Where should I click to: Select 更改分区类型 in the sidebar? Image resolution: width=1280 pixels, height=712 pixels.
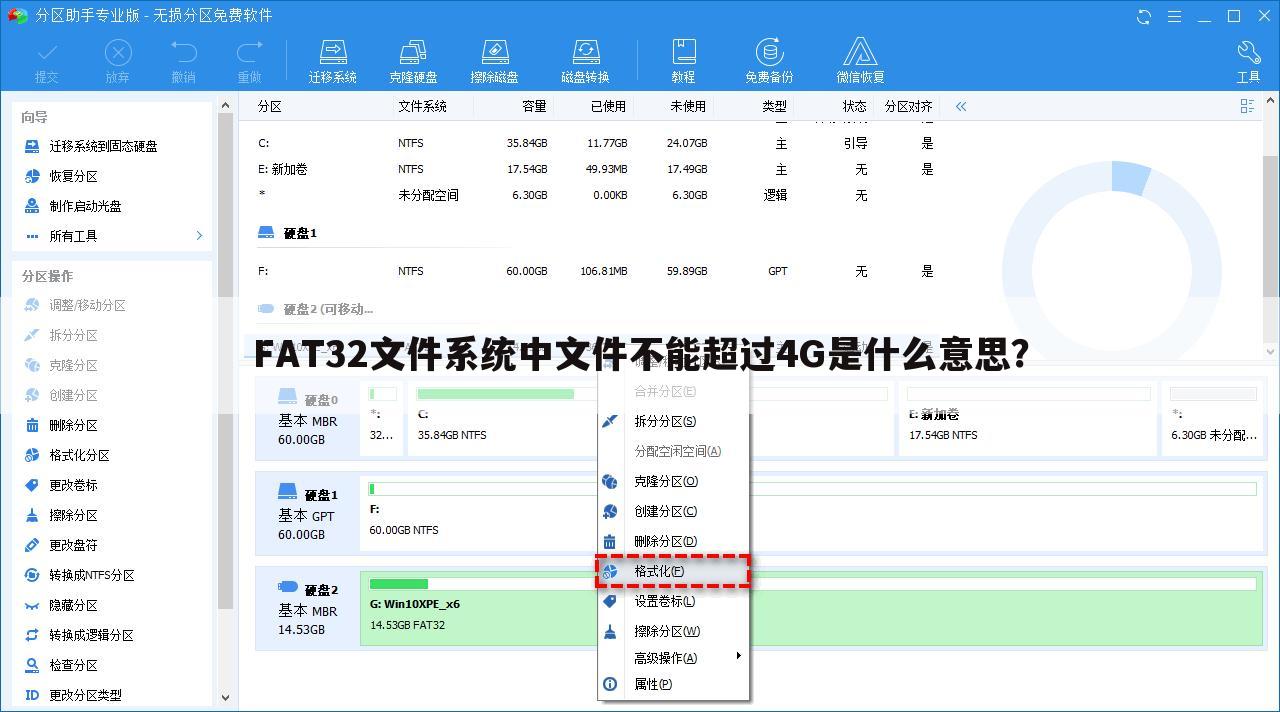point(85,695)
